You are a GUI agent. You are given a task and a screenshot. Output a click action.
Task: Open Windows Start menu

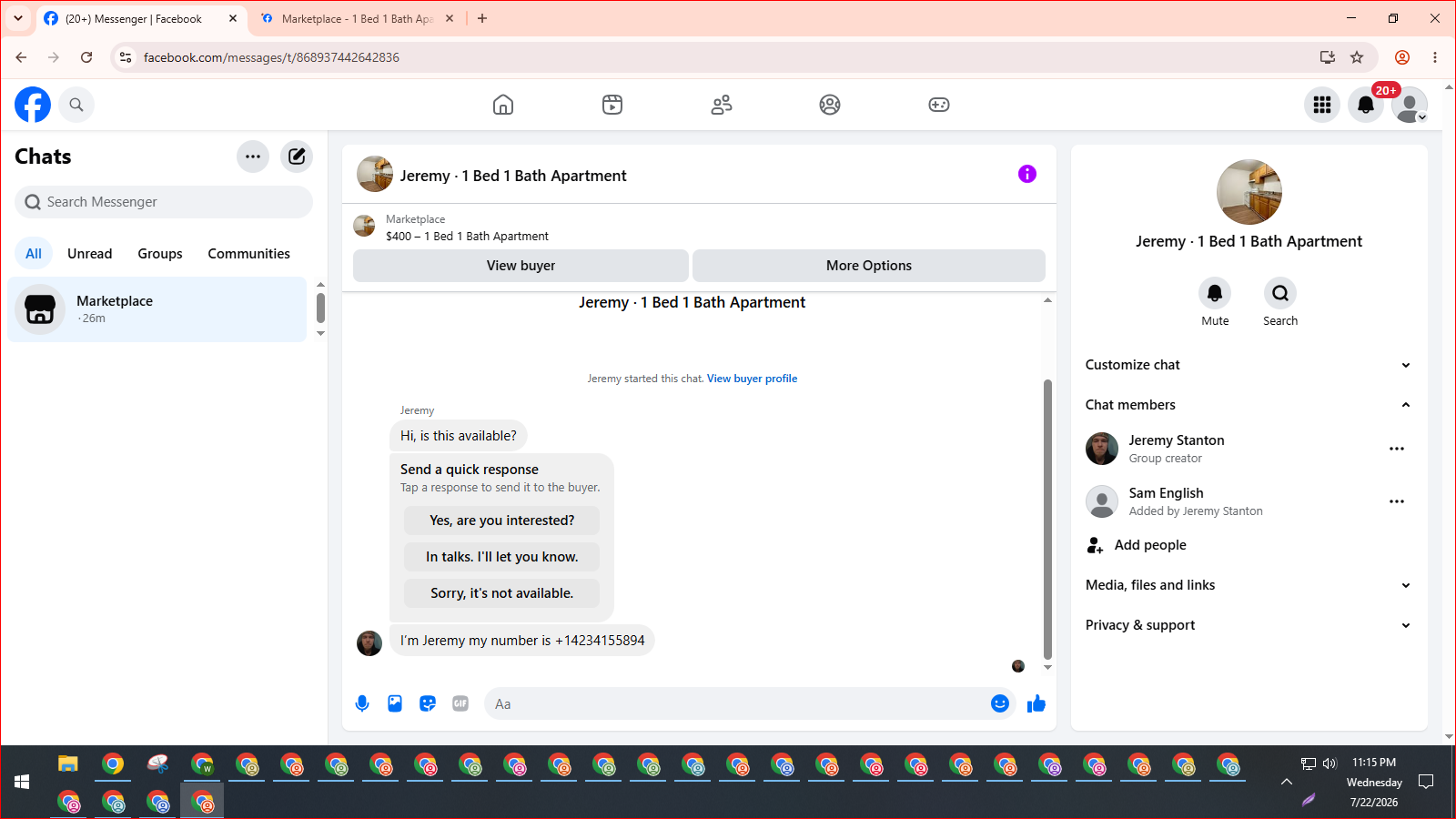pyautogui.click(x=22, y=782)
